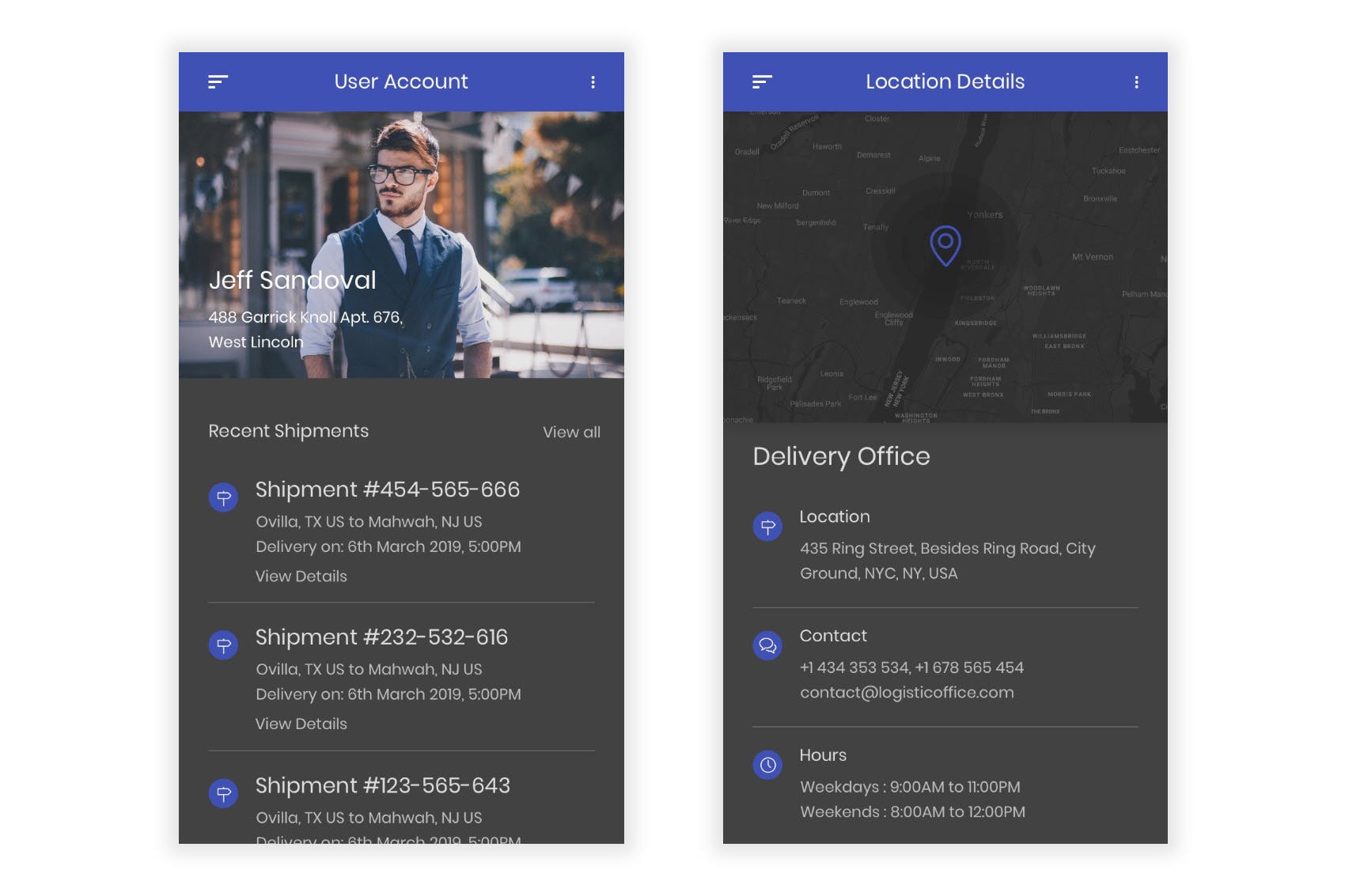This screenshot has width=1345, height=896.
Task: Click View all next to Recent Shipments
Action: click(571, 432)
